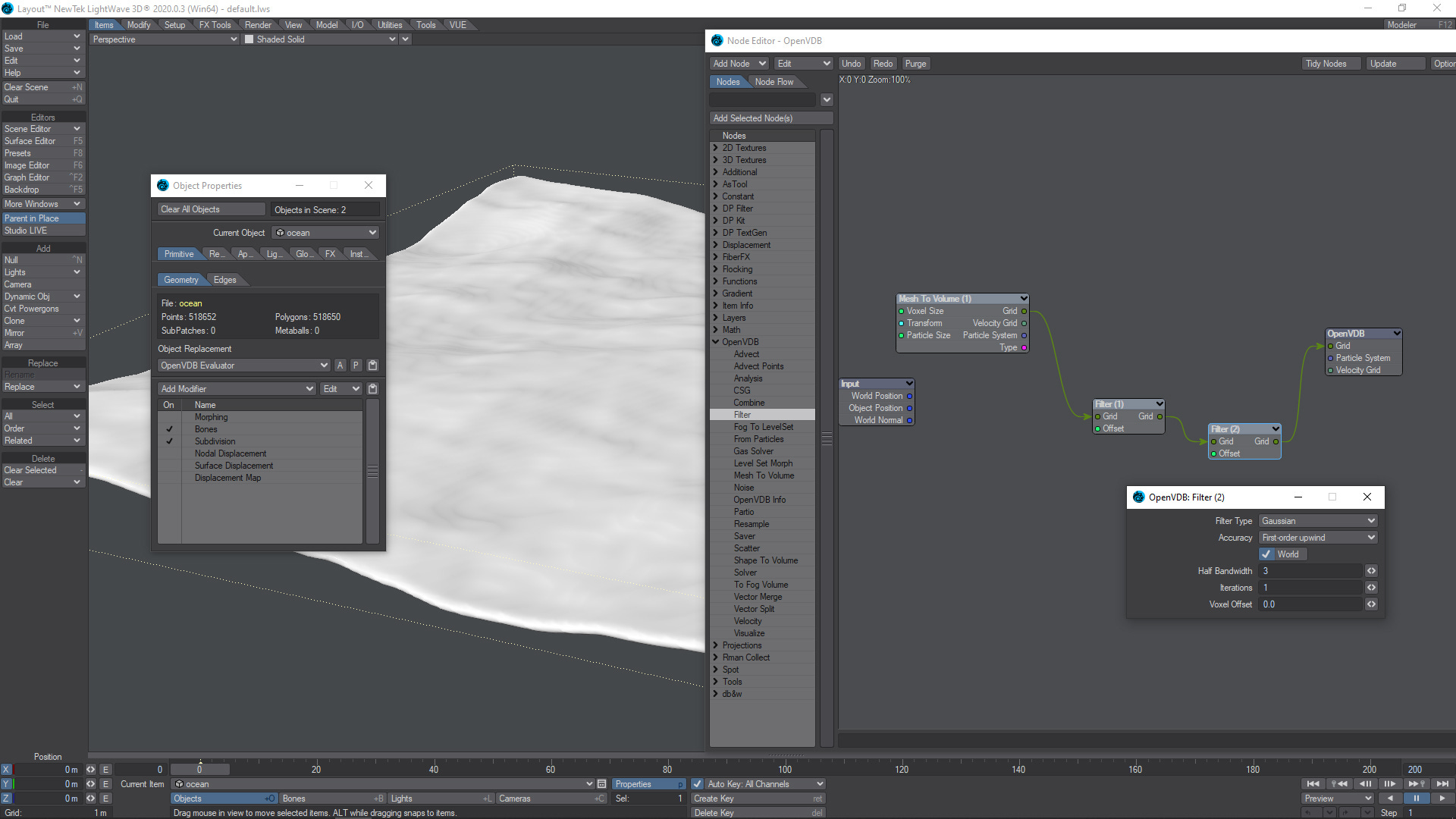This screenshot has height=819, width=1456.
Task: Click X position envelope E button
Action: (x=105, y=770)
